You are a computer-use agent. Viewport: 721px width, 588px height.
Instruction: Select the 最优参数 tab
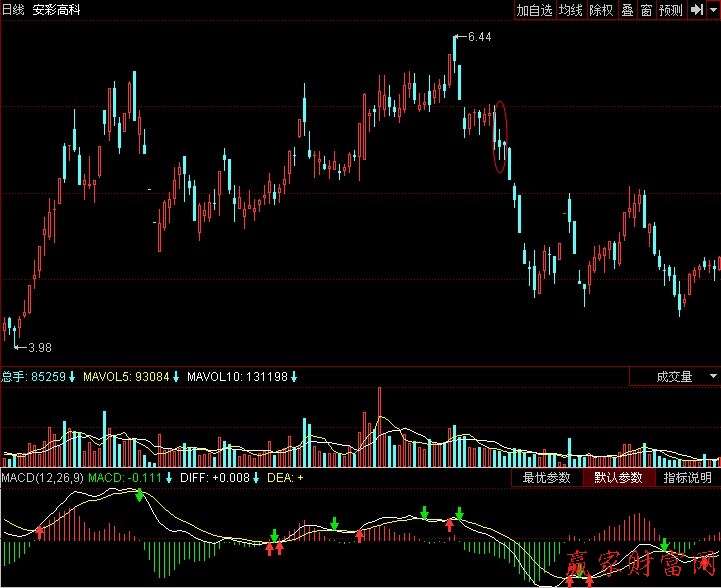point(547,478)
